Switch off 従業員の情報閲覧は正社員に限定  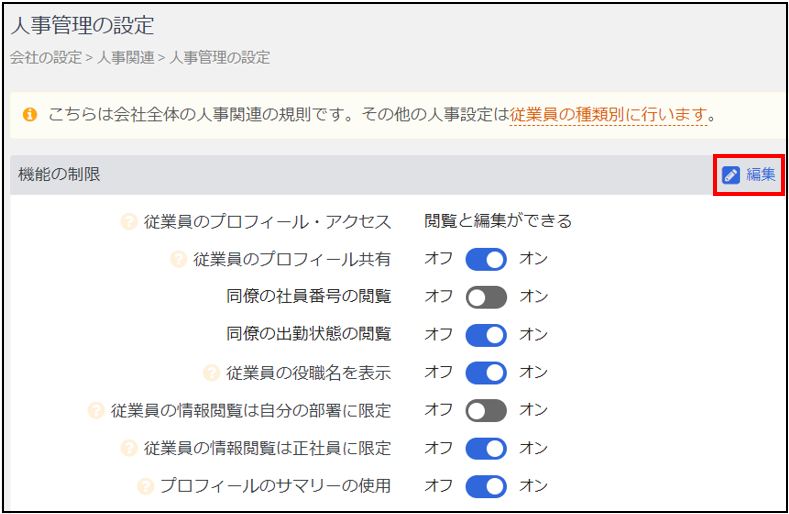click(x=486, y=449)
